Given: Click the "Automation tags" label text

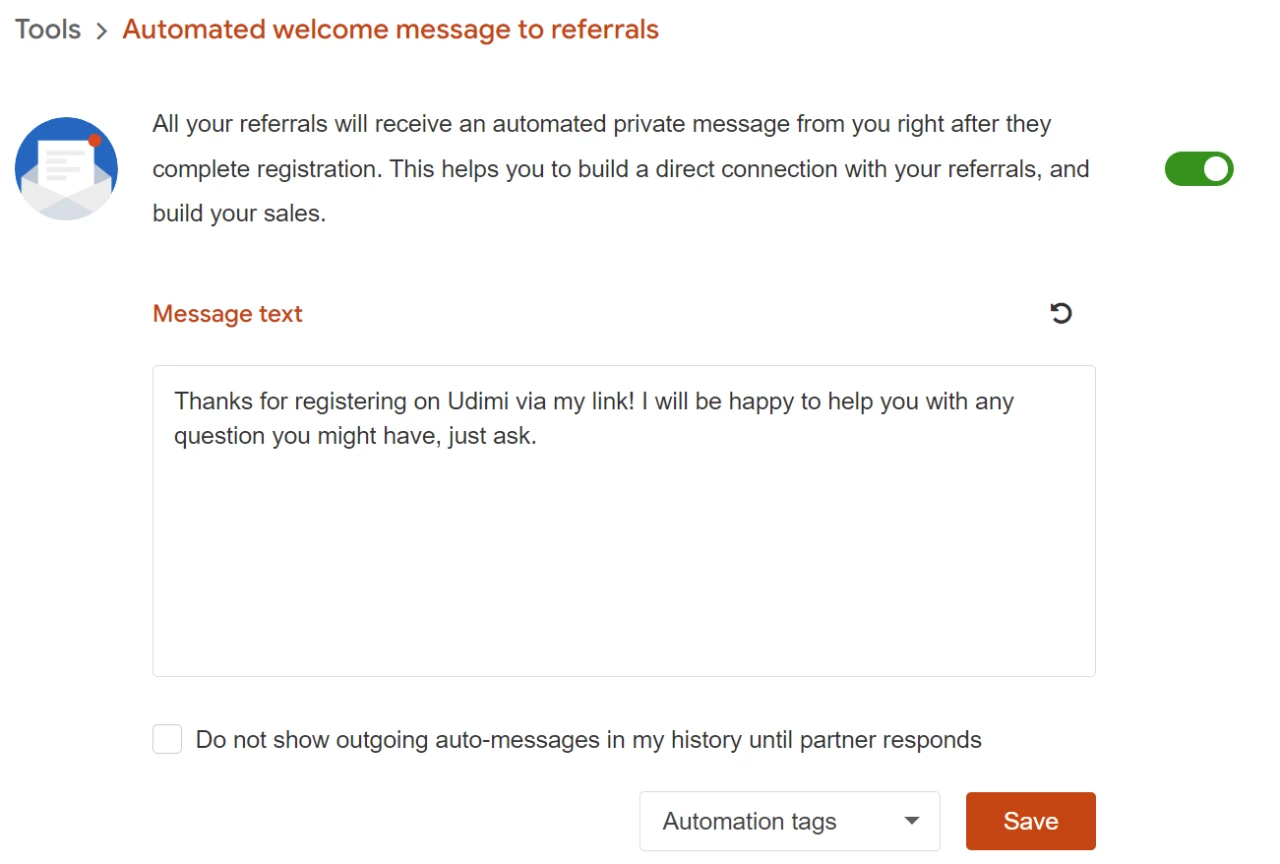Looking at the screenshot, I should point(749,821).
